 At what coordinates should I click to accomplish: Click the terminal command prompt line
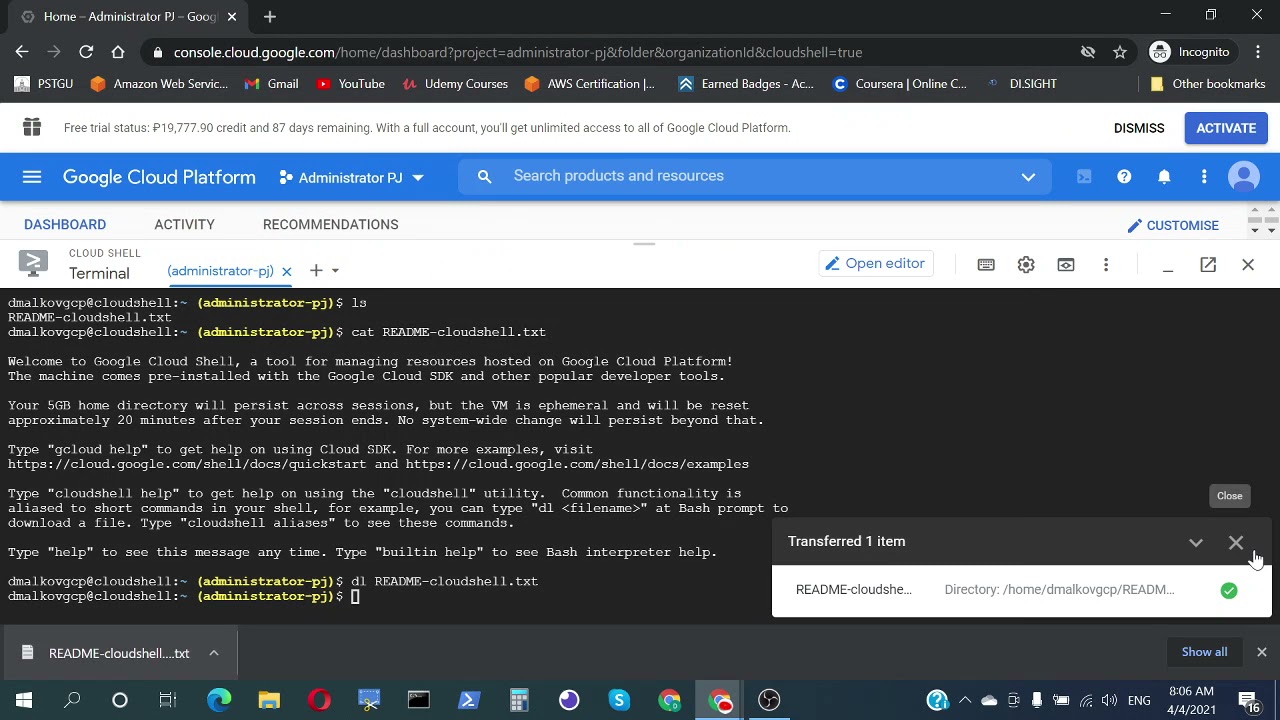pyautogui.click(x=183, y=596)
